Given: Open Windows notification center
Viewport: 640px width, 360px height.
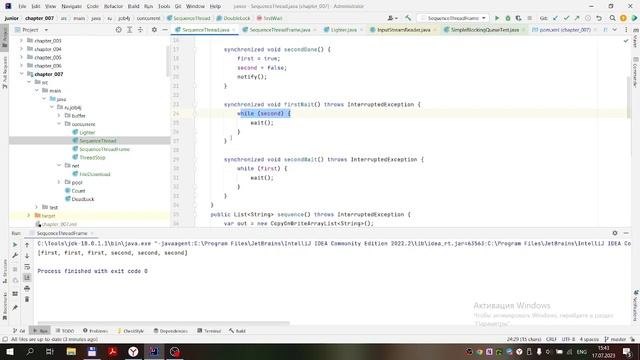Looking at the screenshot, I should tap(627, 351).
